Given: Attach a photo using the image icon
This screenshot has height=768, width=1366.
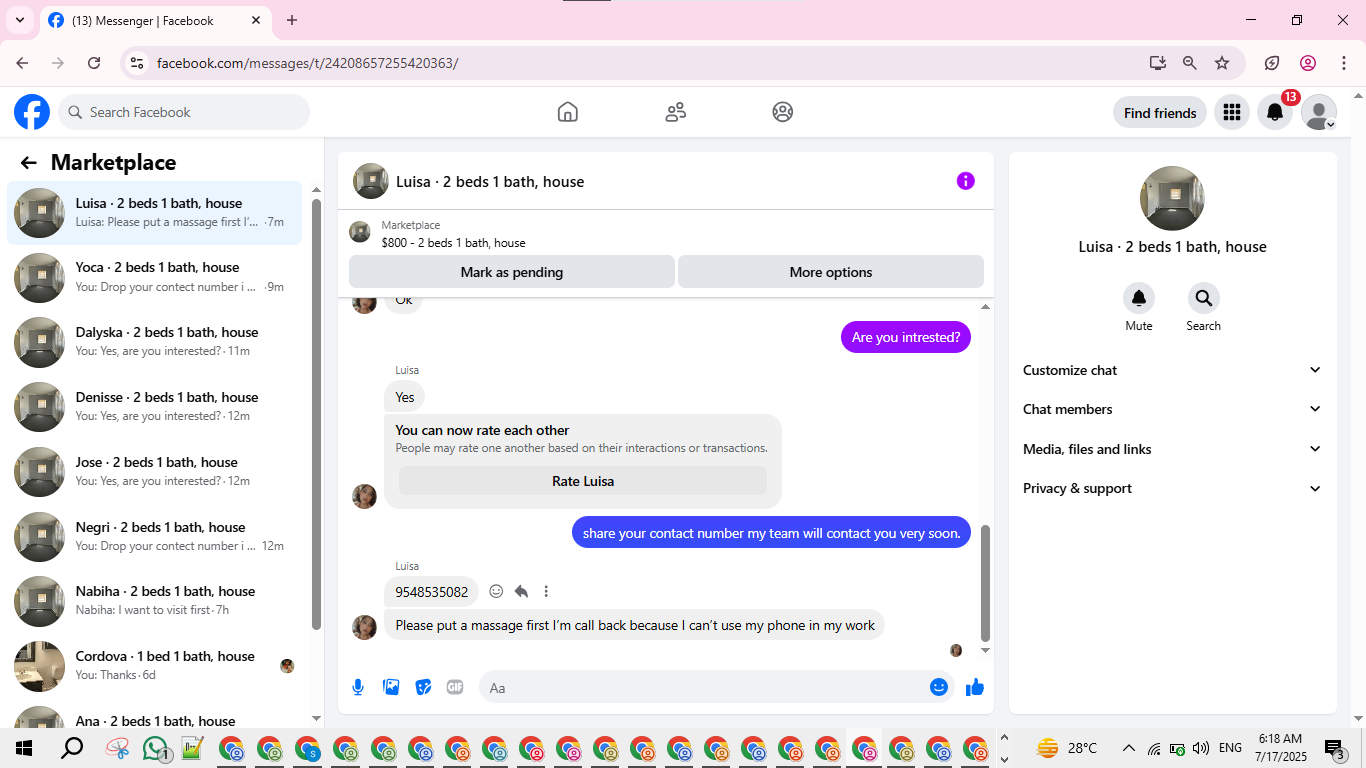Looking at the screenshot, I should point(391,687).
